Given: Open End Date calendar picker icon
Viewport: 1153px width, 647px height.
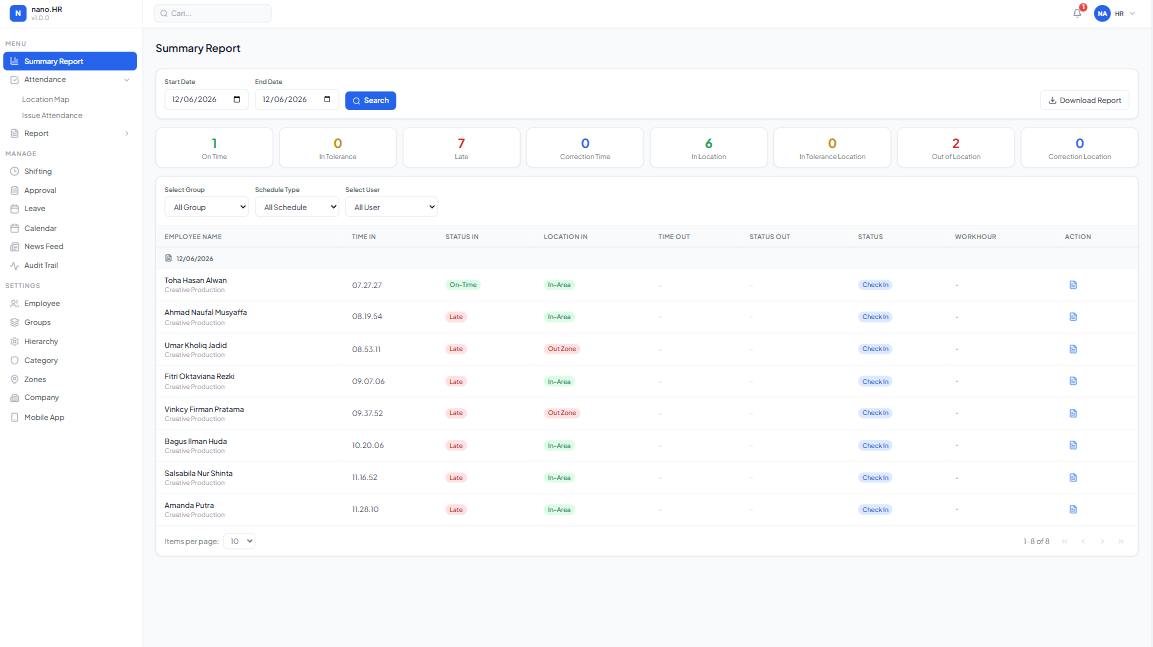Looking at the screenshot, I should (327, 99).
